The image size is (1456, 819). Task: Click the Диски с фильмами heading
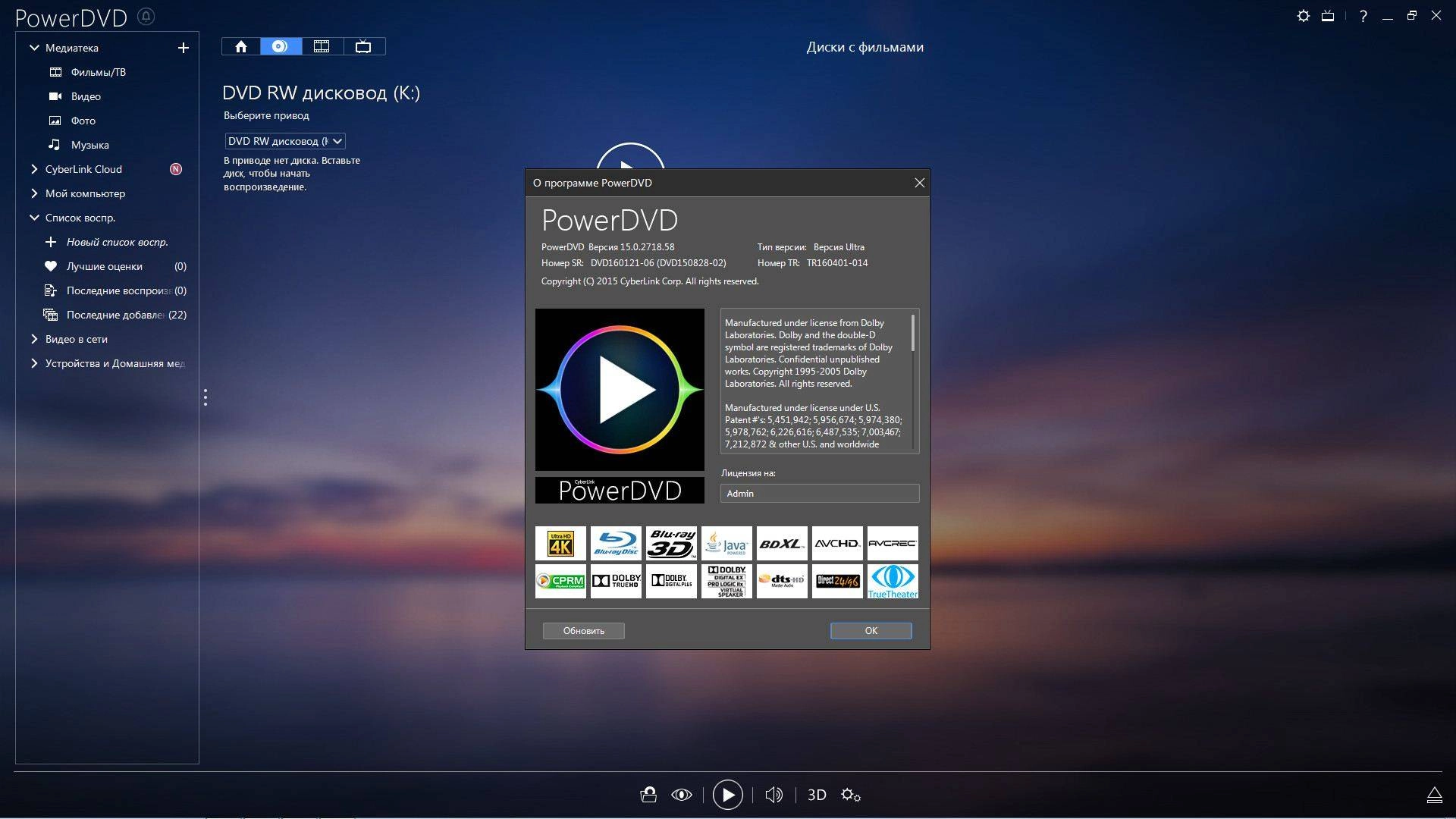point(864,47)
